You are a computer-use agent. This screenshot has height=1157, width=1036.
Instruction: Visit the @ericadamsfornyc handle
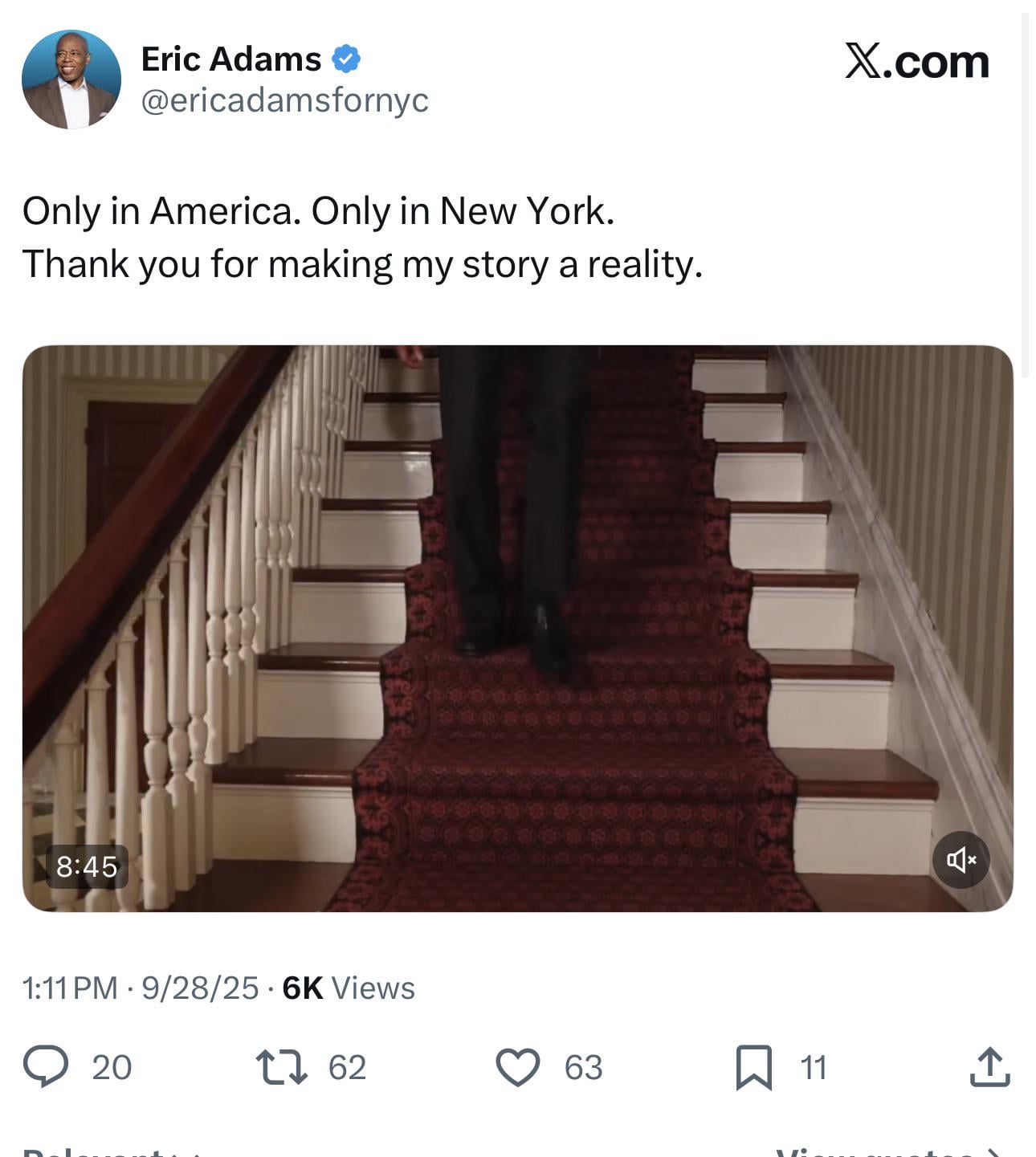click(285, 100)
